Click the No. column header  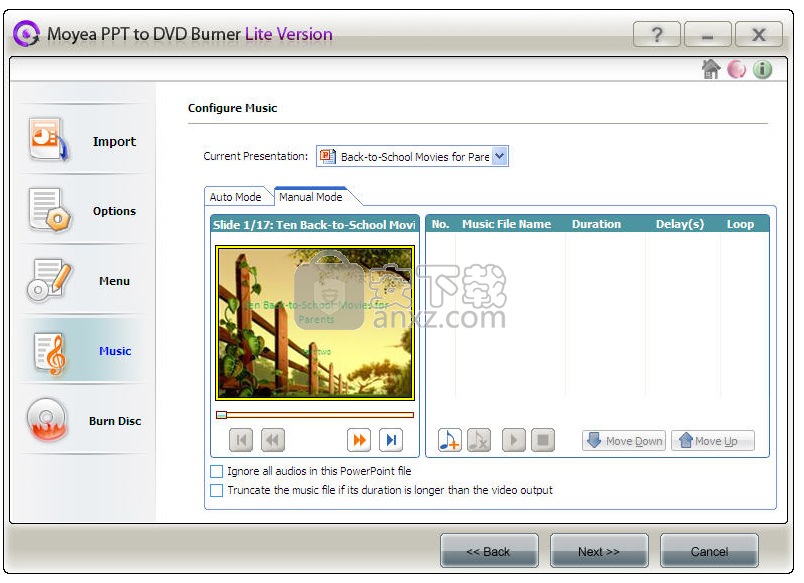pyautogui.click(x=440, y=224)
